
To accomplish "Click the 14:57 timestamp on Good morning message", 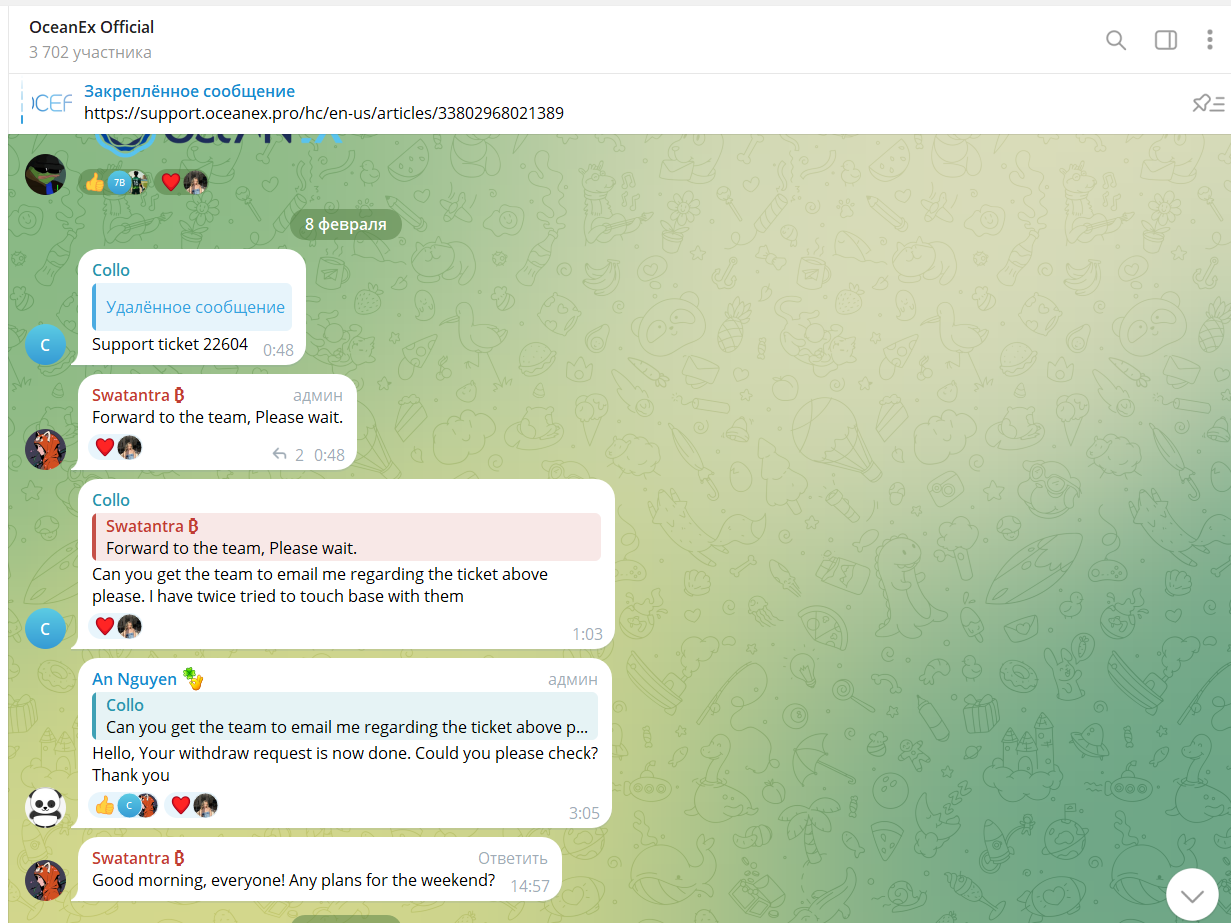I will coord(530,886).
